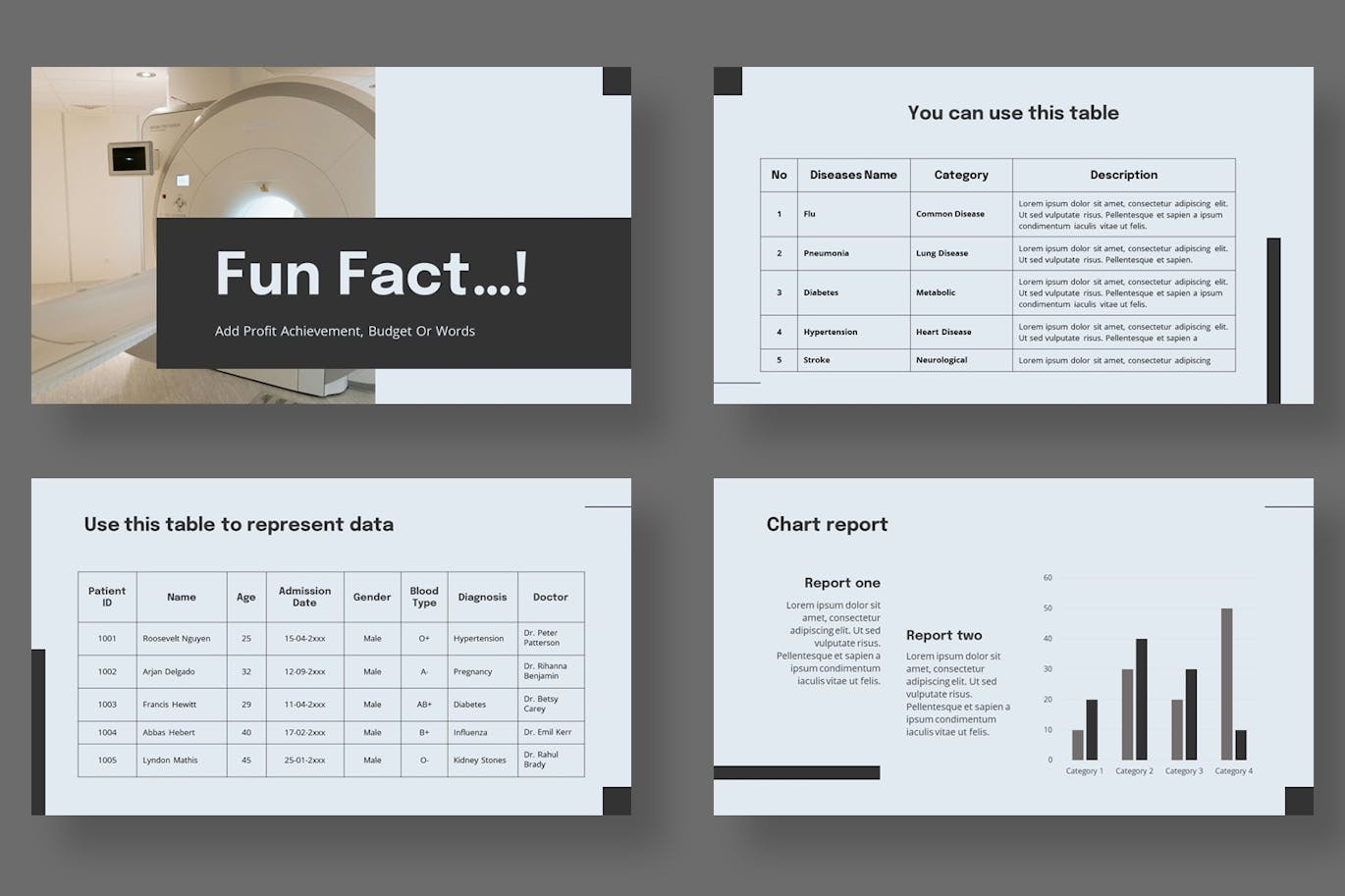Select blood type 'AB+' cell
The image size is (1345, 896).
(x=424, y=705)
